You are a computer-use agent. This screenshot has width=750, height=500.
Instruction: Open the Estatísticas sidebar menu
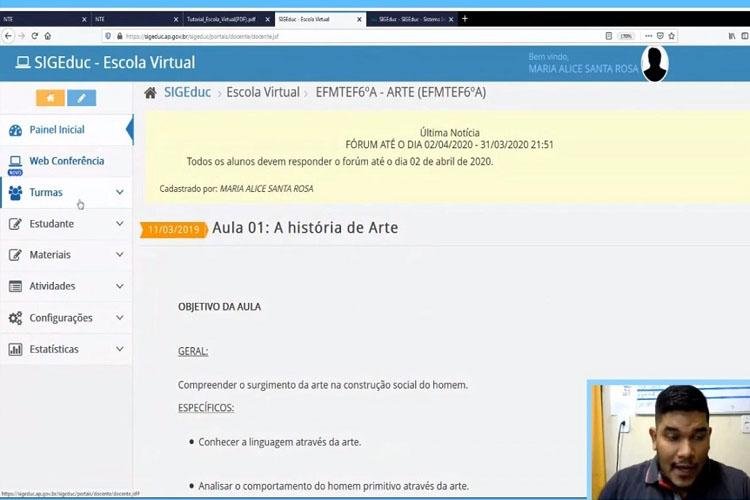[66, 349]
